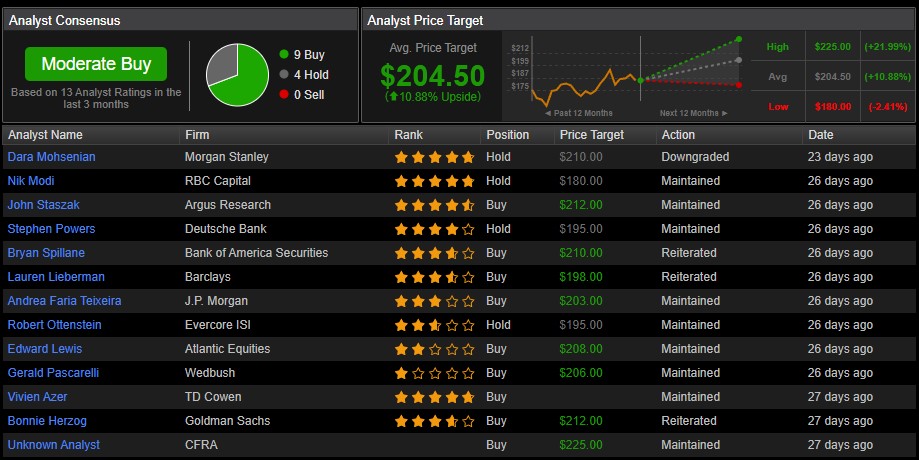Image resolution: width=919 pixels, height=460 pixels.
Task: Click the red Sell legend dot
Action: [x=284, y=94]
